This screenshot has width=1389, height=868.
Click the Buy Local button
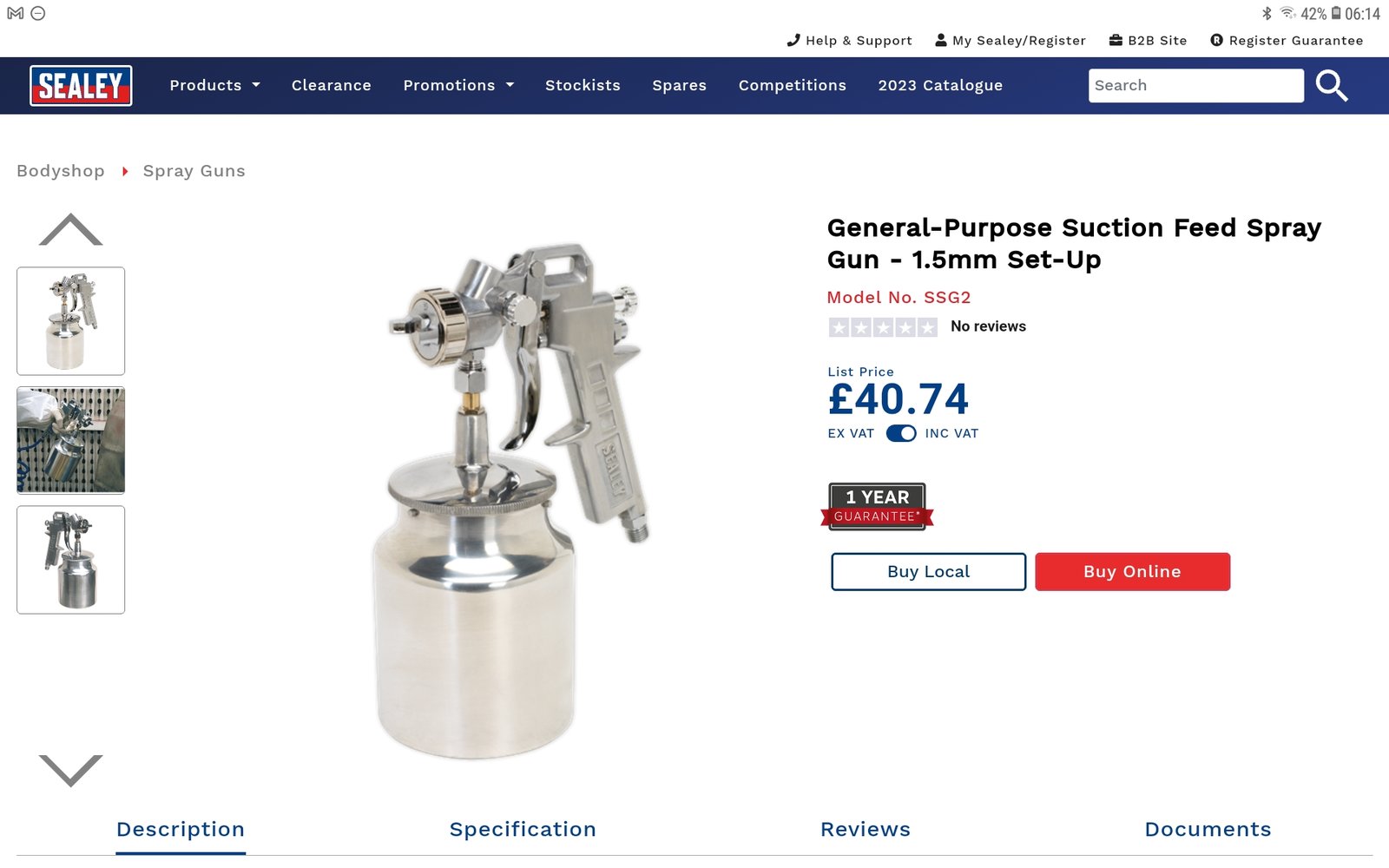[928, 572]
